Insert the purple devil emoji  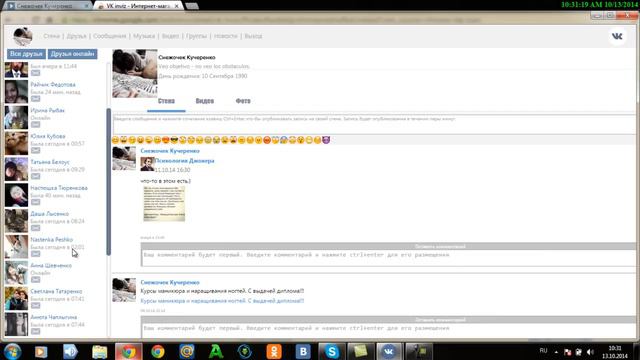point(326,140)
